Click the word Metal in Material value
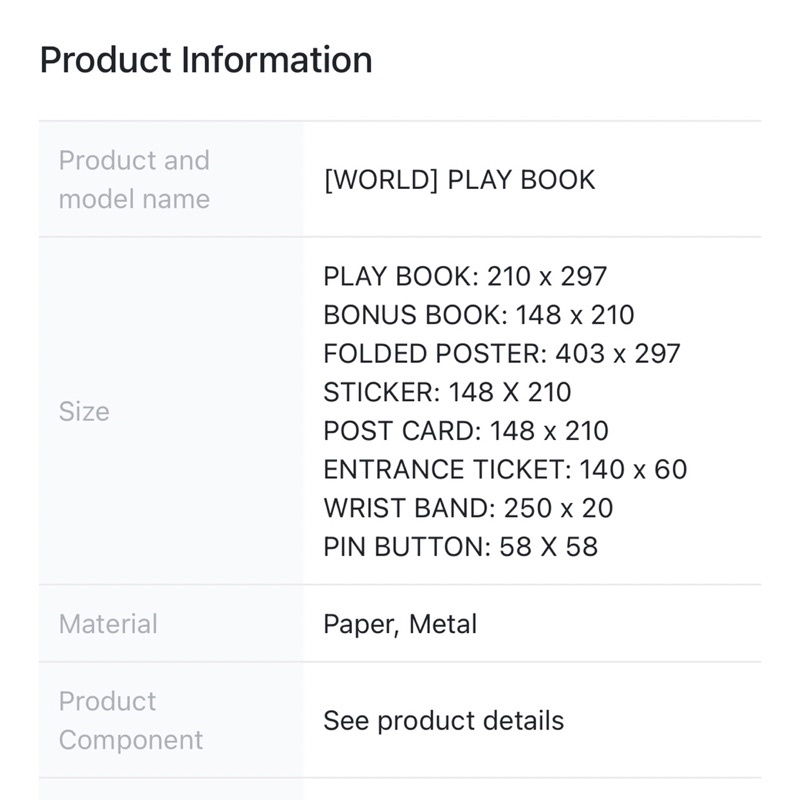 pos(443,624)
